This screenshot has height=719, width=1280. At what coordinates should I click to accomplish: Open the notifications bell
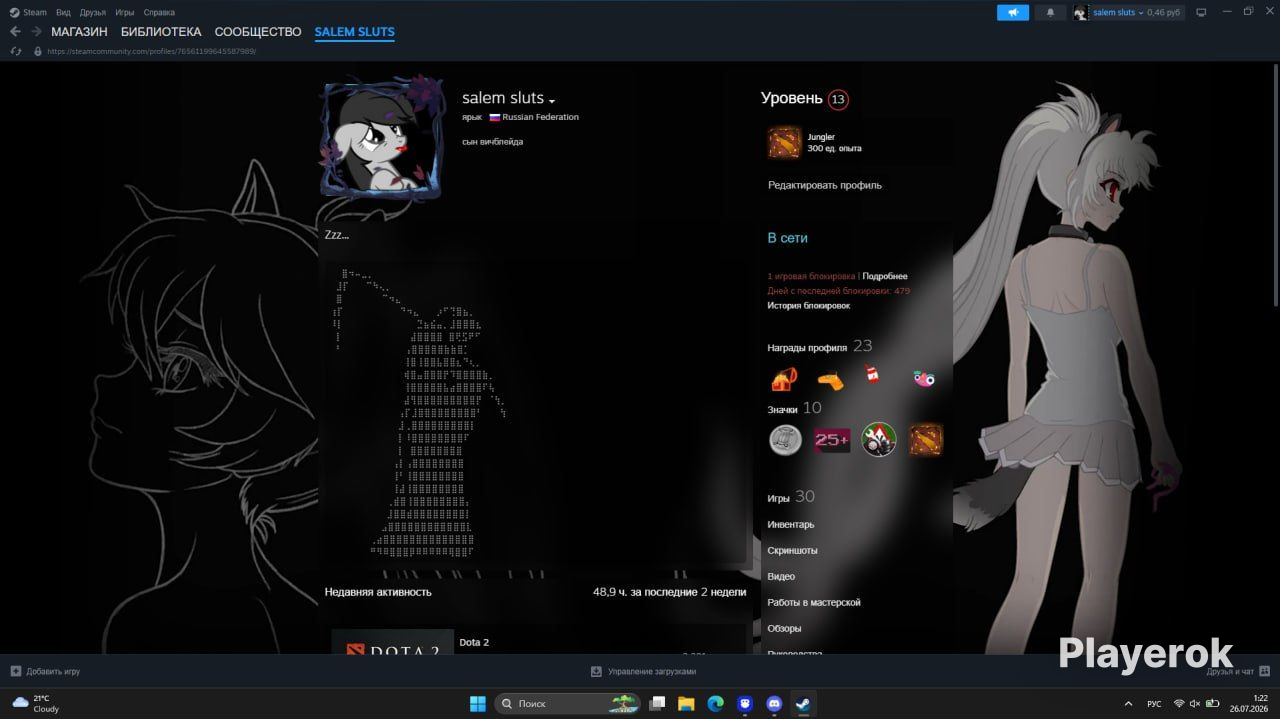pyautogui.click(x=1050, y=12)
